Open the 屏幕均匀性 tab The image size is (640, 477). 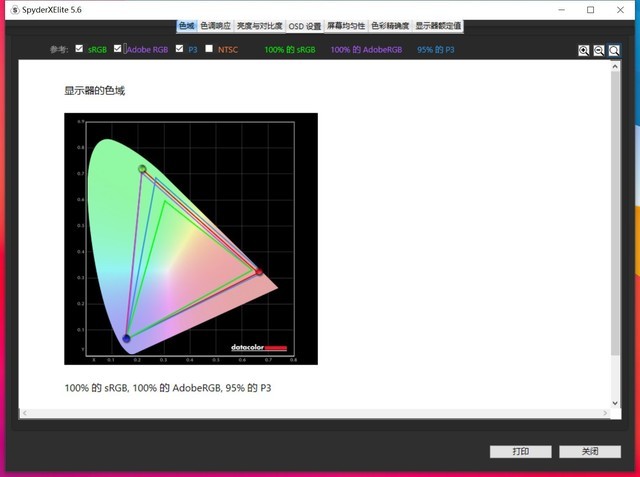(346, 26)
